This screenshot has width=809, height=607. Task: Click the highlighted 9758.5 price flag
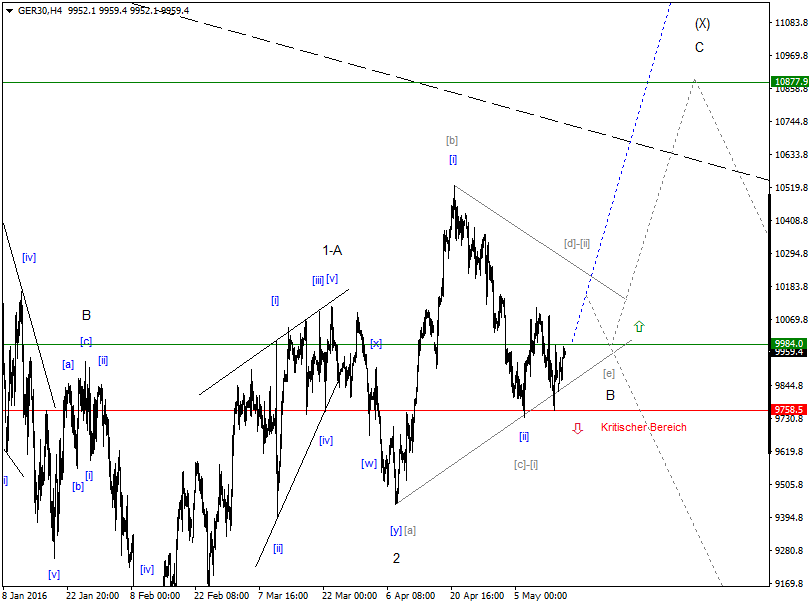tap(789, 410)
